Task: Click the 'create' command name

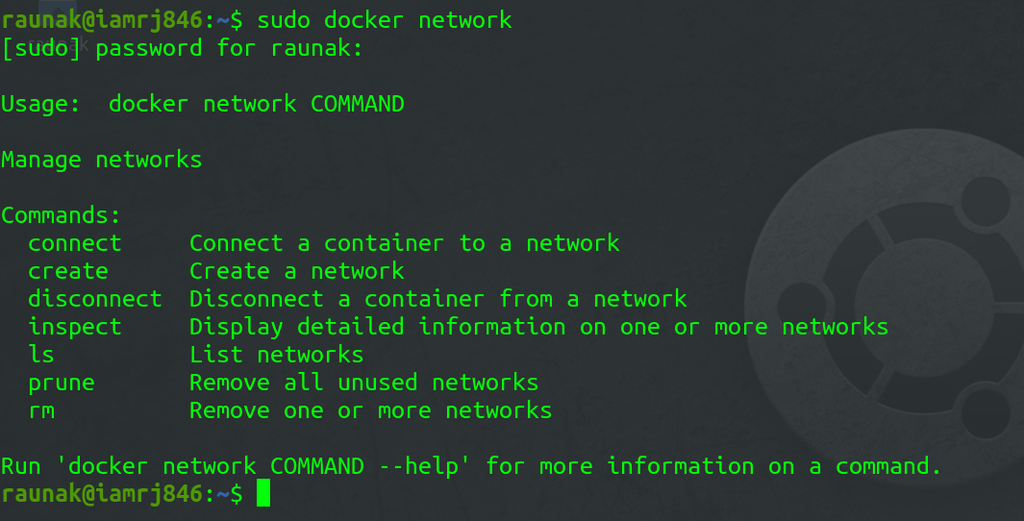Action: [68, 271]
